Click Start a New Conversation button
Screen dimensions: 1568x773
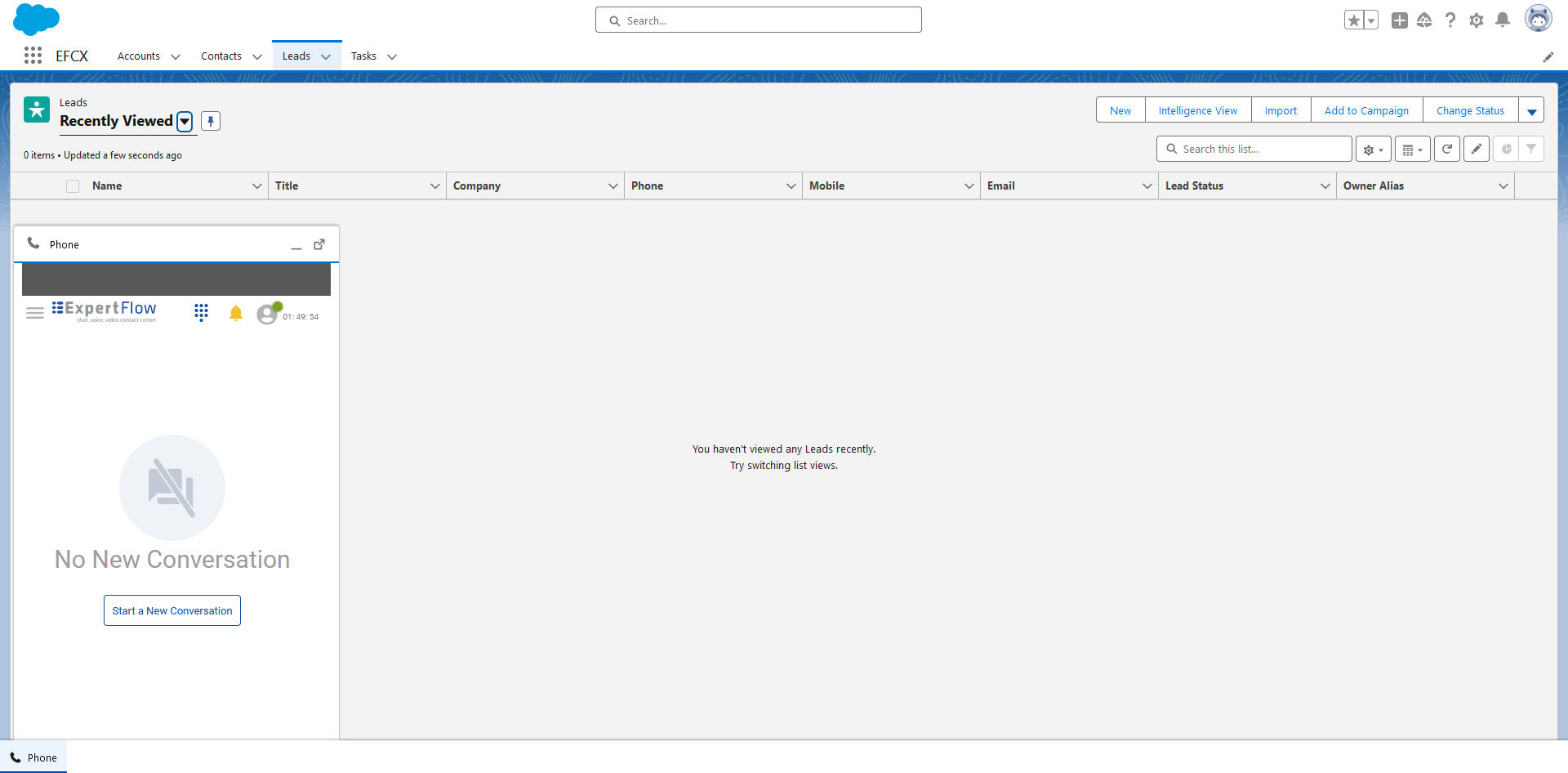(x=172, y=610)
